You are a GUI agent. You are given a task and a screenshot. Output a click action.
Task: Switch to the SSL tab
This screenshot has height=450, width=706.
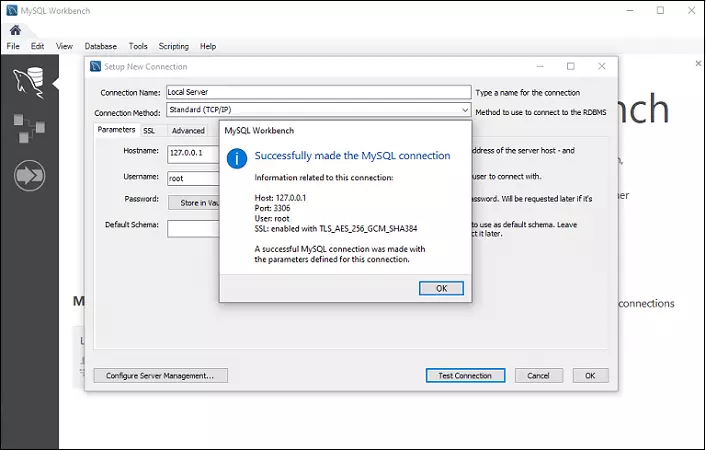click(x=149, y=131)
